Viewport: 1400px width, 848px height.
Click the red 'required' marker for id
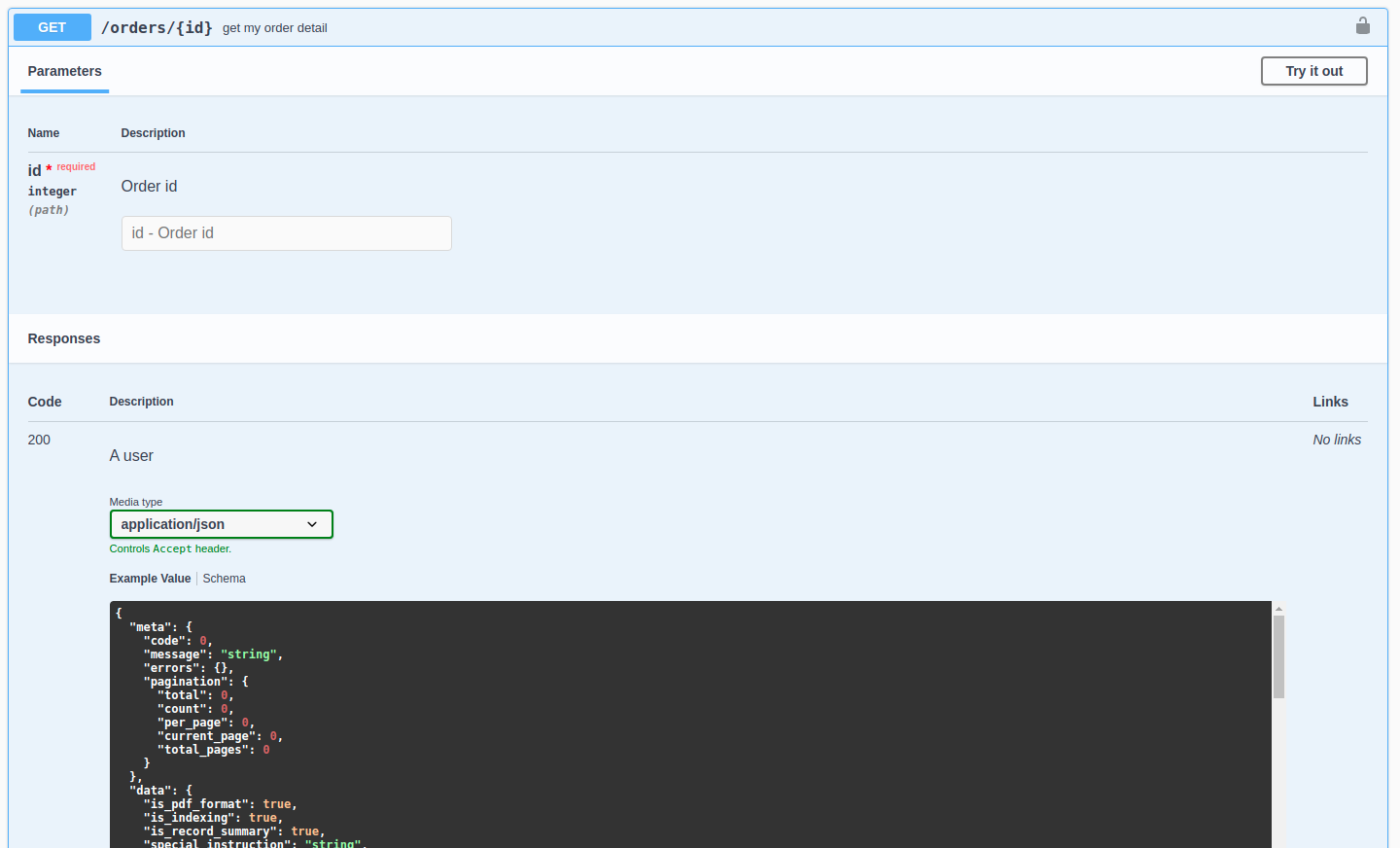click(76, 167)
